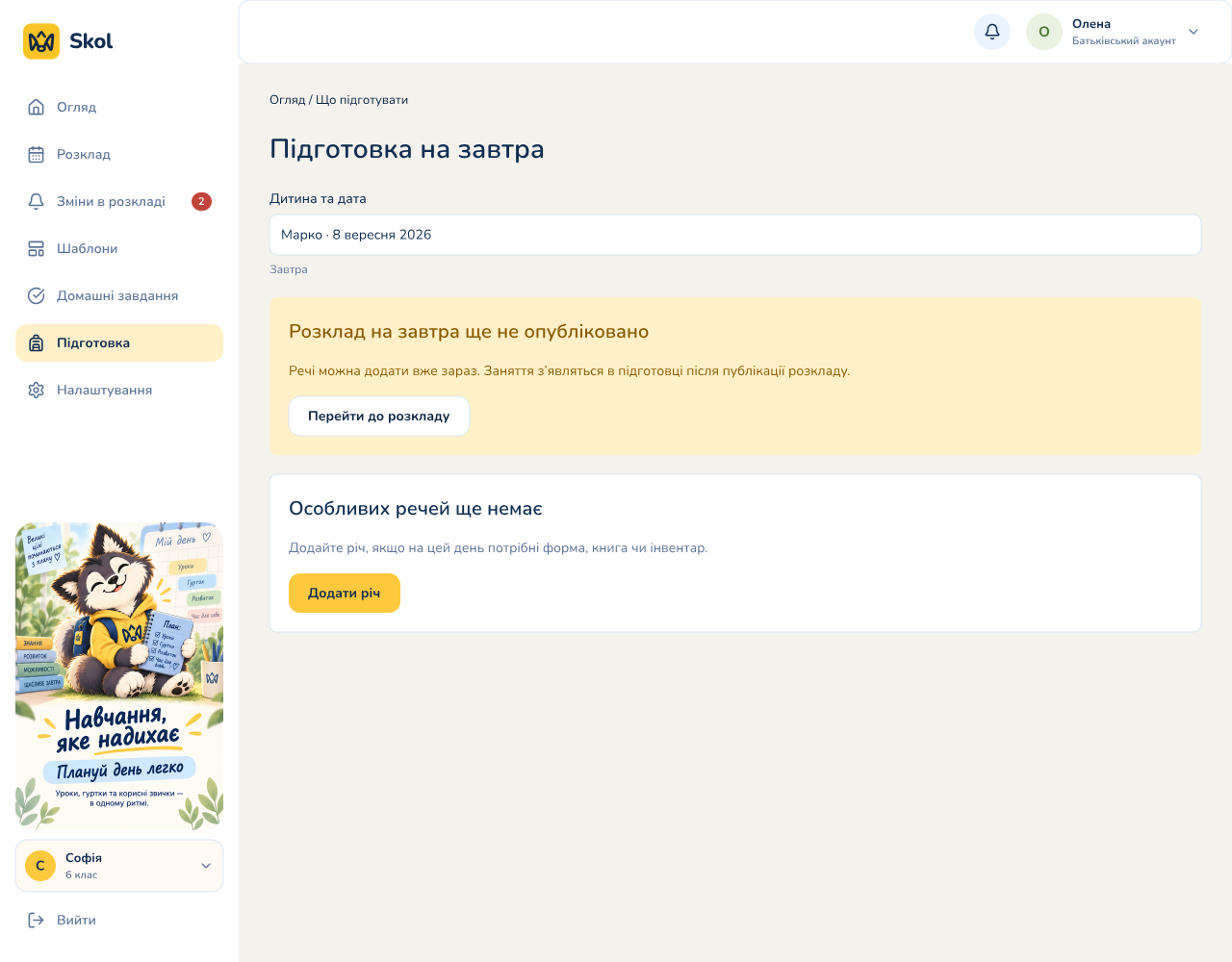The width and height of the screenshot is (1232, 962).
Task: Click the Додати річ button
Action: click(345, 593)
